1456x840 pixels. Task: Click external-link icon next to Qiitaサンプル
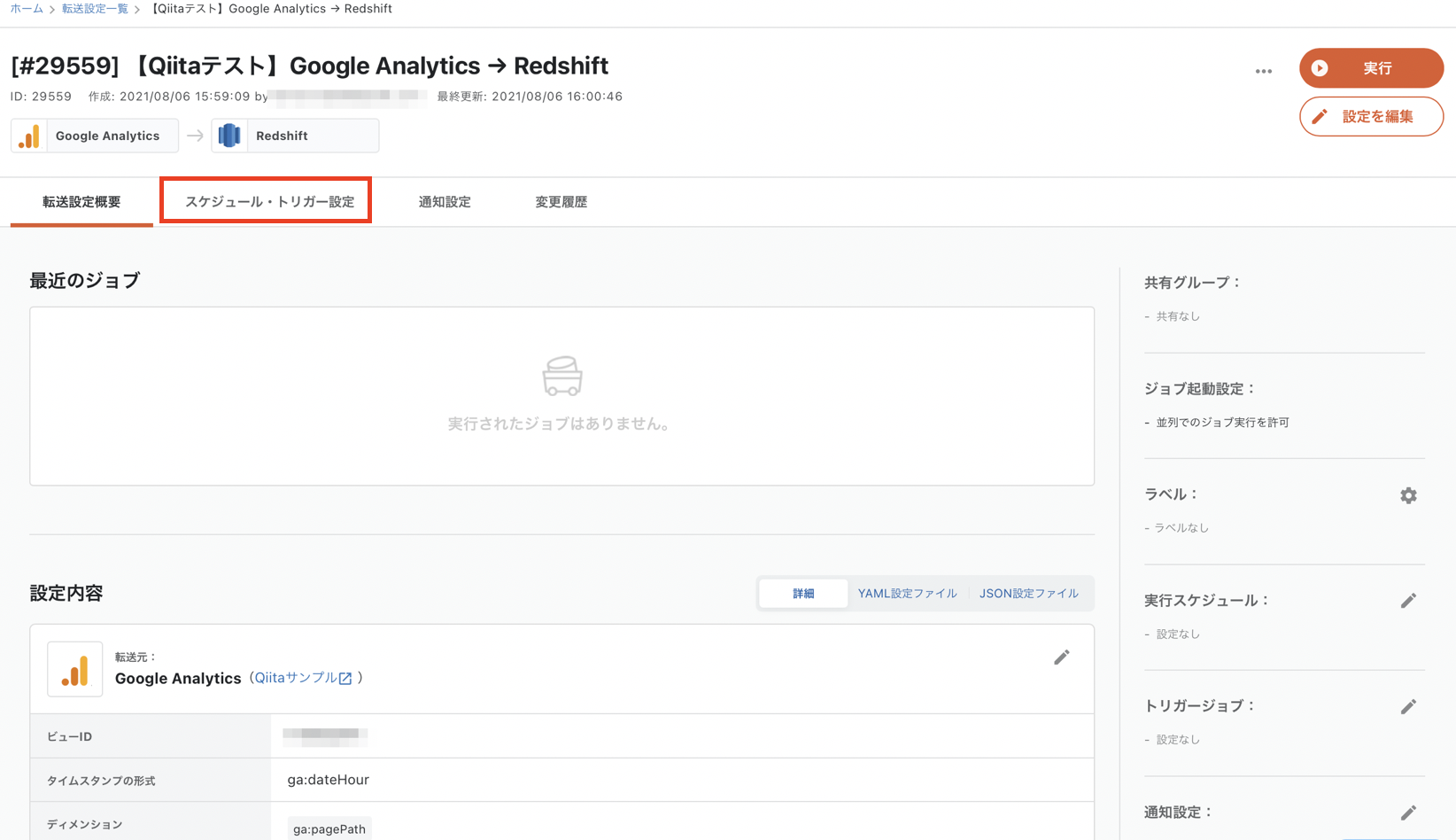pyautogui.click(x=345, y=679)
